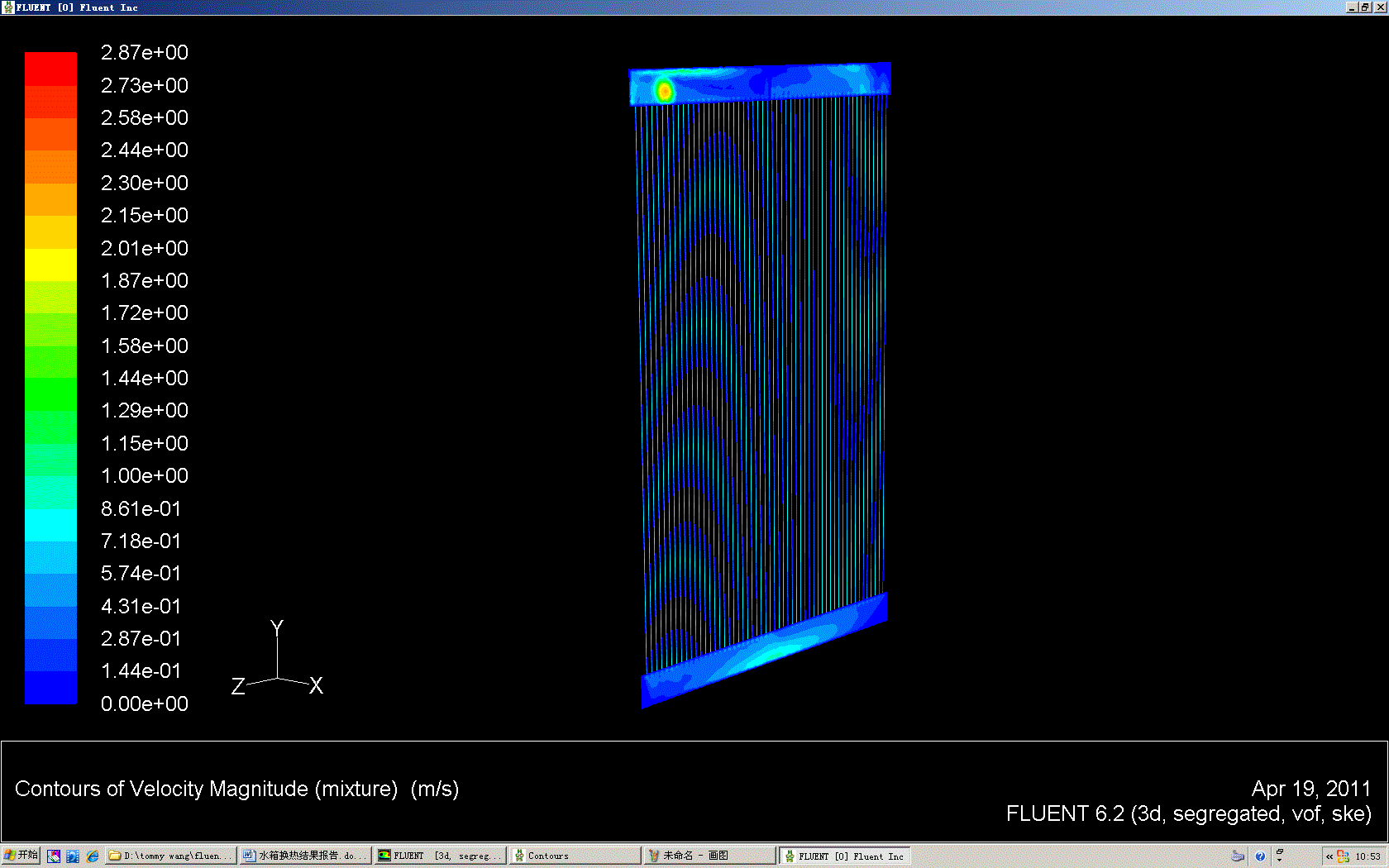The width and height of the screenshot is (1389, 868).
Task: Open the Windows Start button
Action: pos(21,856)
